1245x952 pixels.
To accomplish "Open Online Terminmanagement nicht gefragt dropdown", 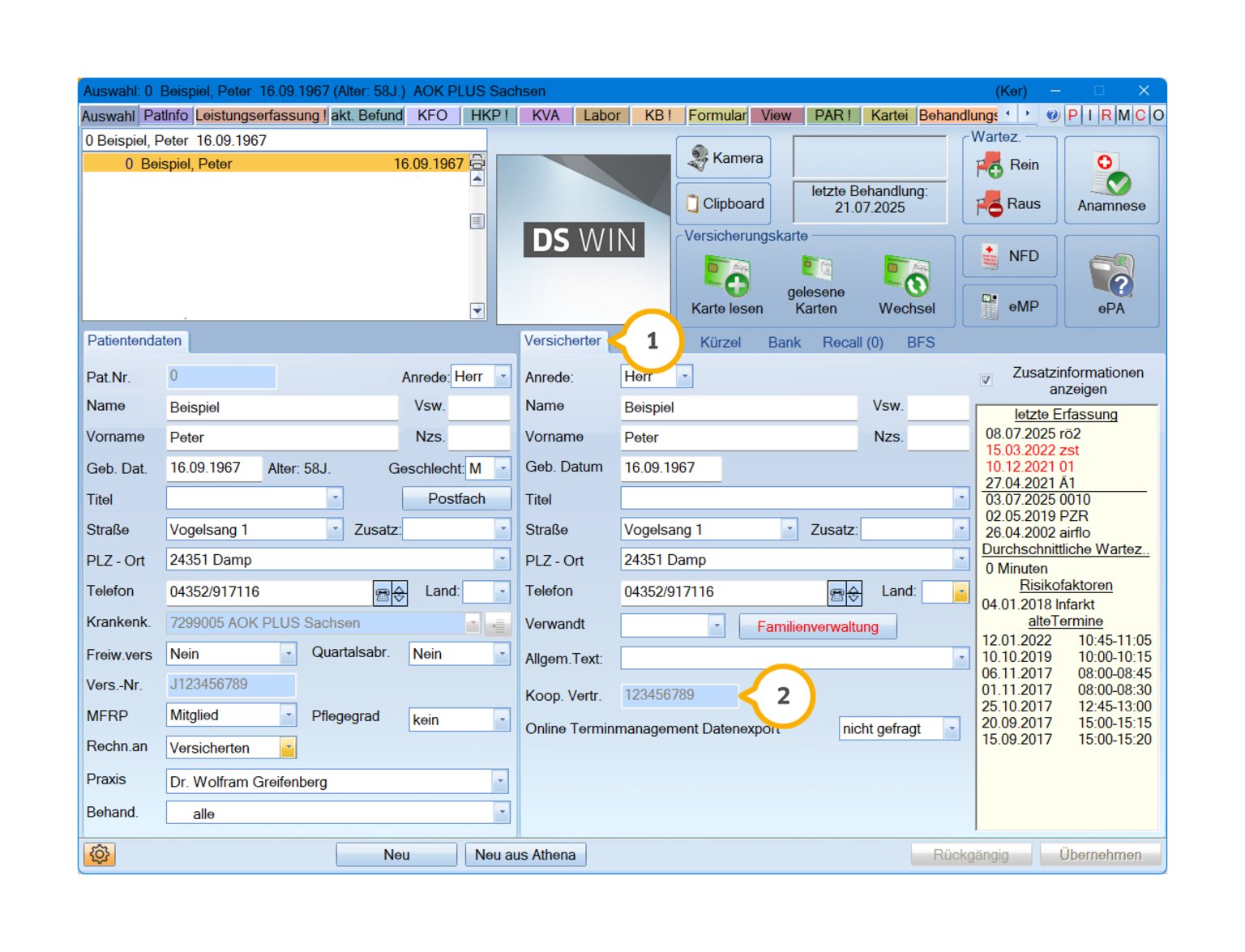I will 952,728.
